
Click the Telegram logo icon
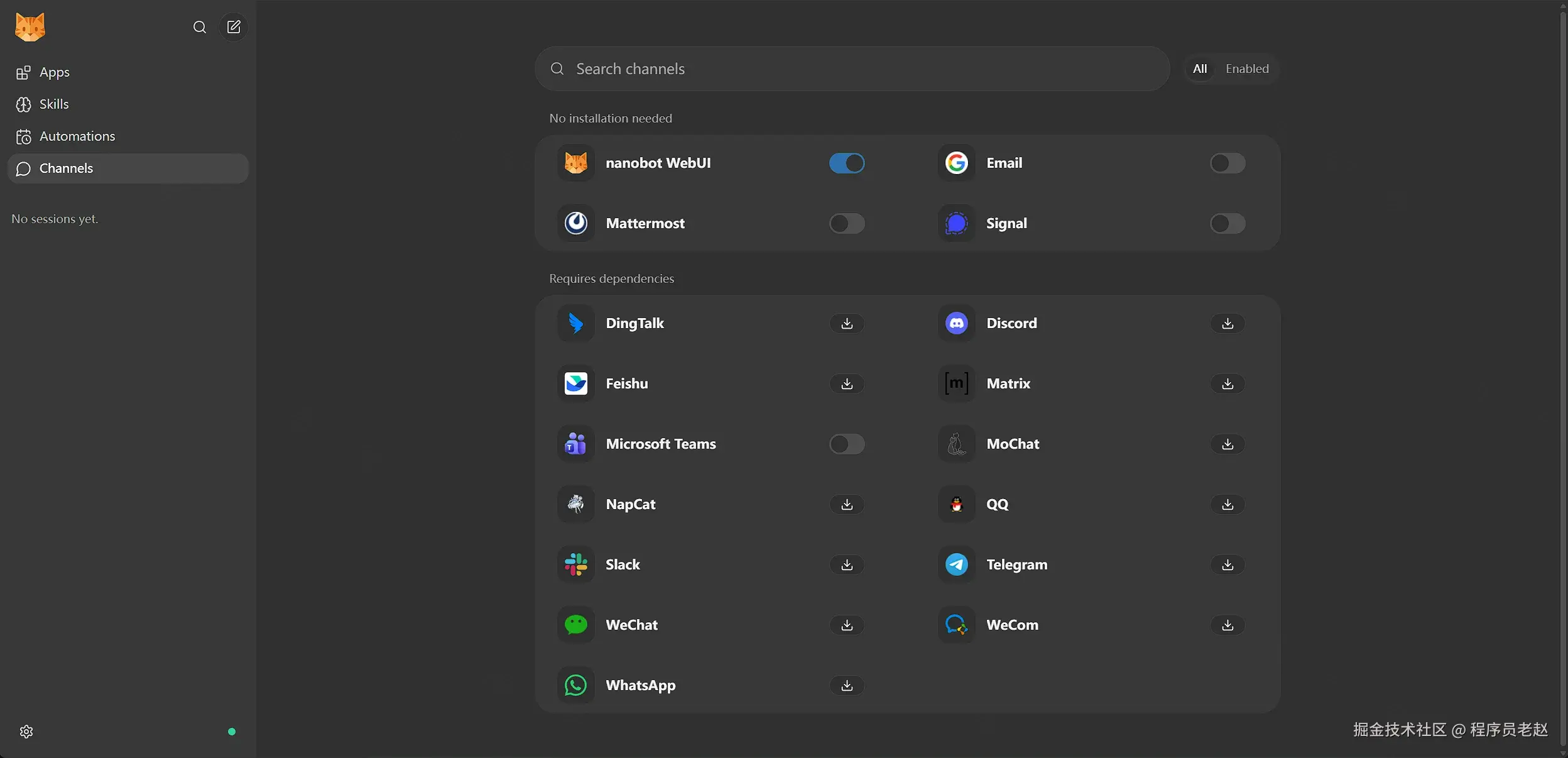957,564
